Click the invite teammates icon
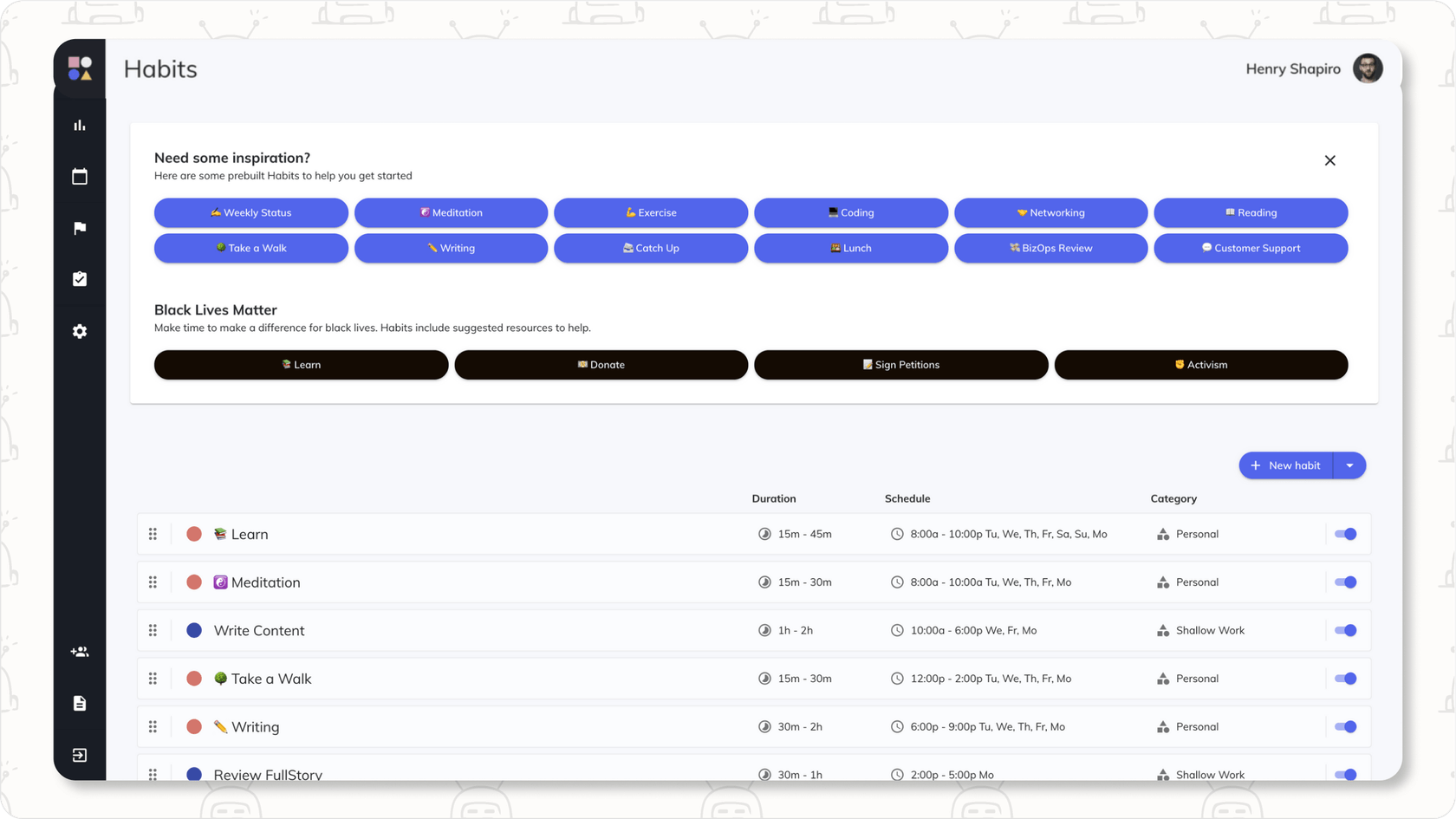 [79, 651]
